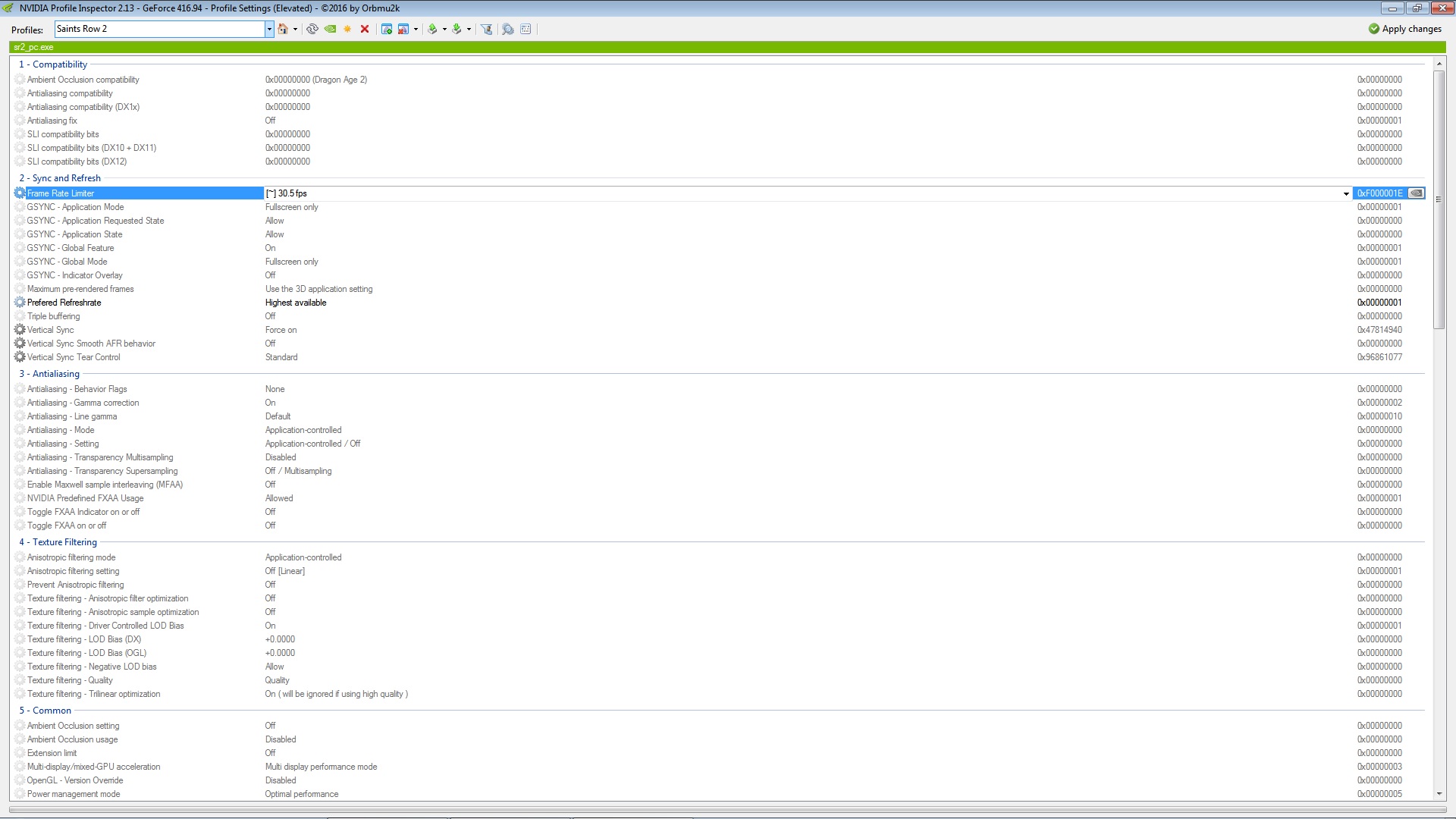Select Texture filtering - Negative LOD bias row
Viewport: 1456px width, 819px height.
click(x=720, y=667)
